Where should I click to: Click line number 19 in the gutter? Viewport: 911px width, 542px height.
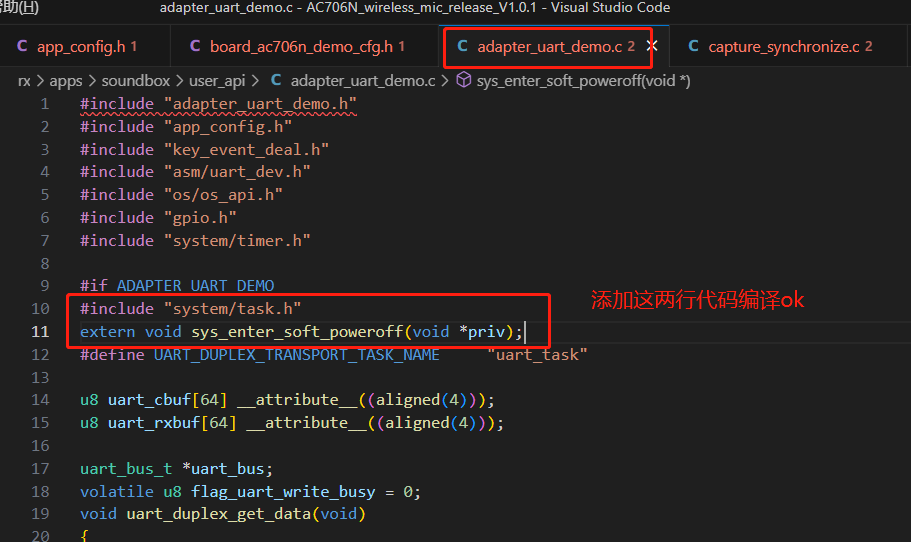[40, 514]
